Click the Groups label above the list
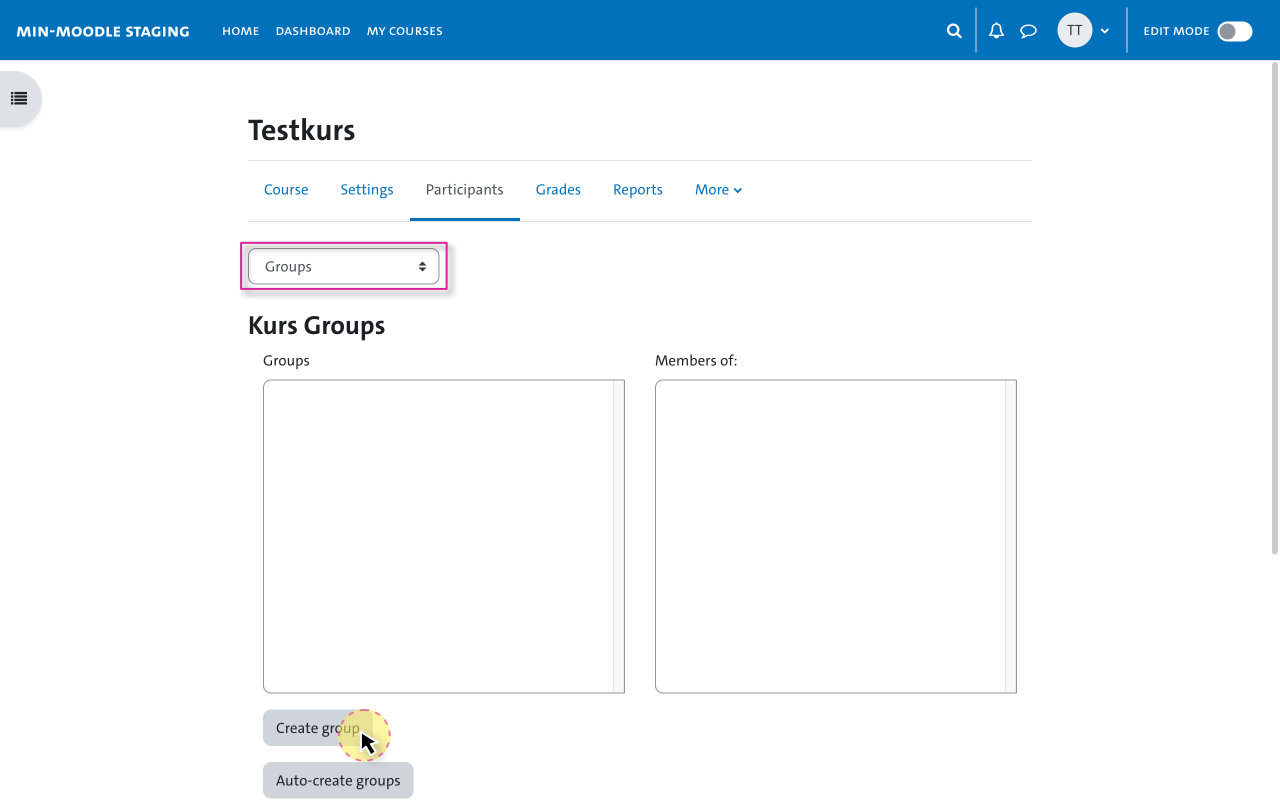This screenshot has width=1280, height=800. point(286,361)
